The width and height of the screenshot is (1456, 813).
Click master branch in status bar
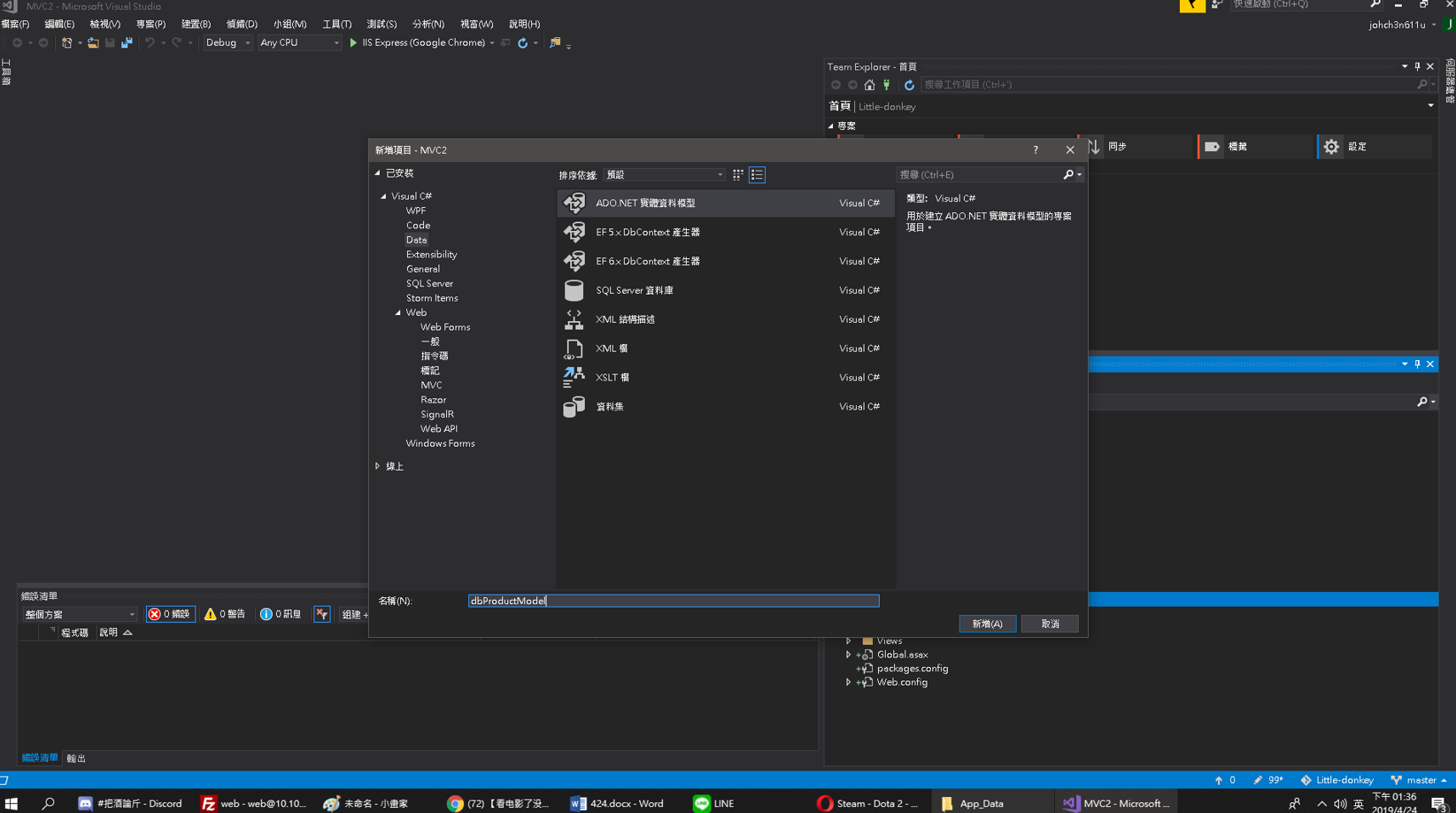pos(1420,780)
